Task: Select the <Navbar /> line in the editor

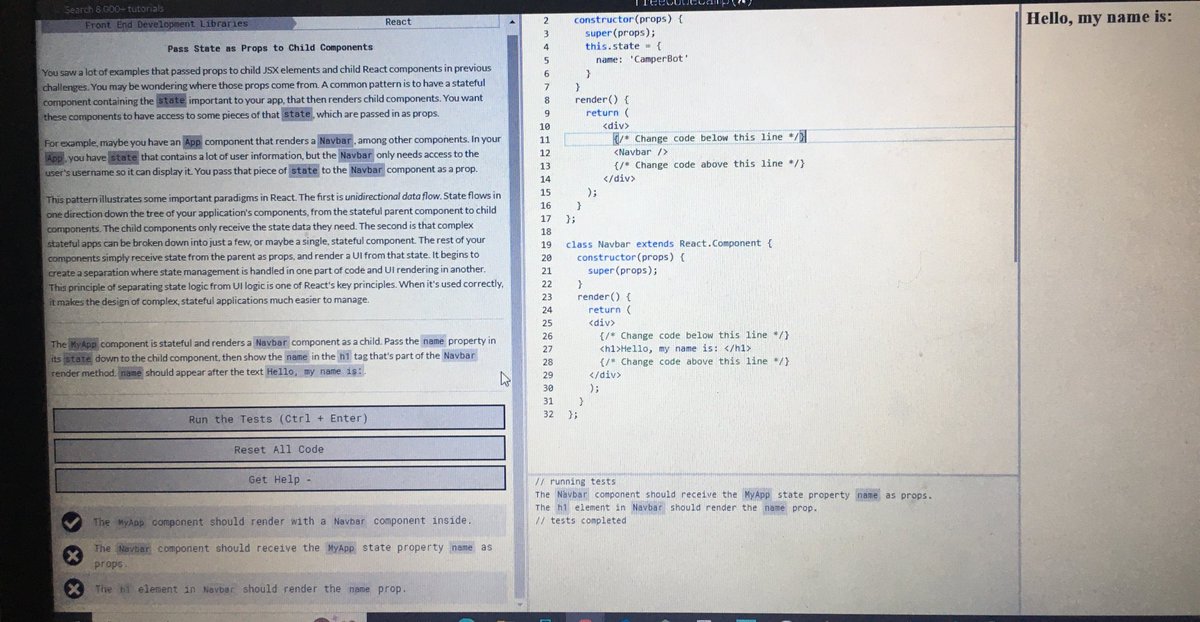Action: tap(640, 151)
